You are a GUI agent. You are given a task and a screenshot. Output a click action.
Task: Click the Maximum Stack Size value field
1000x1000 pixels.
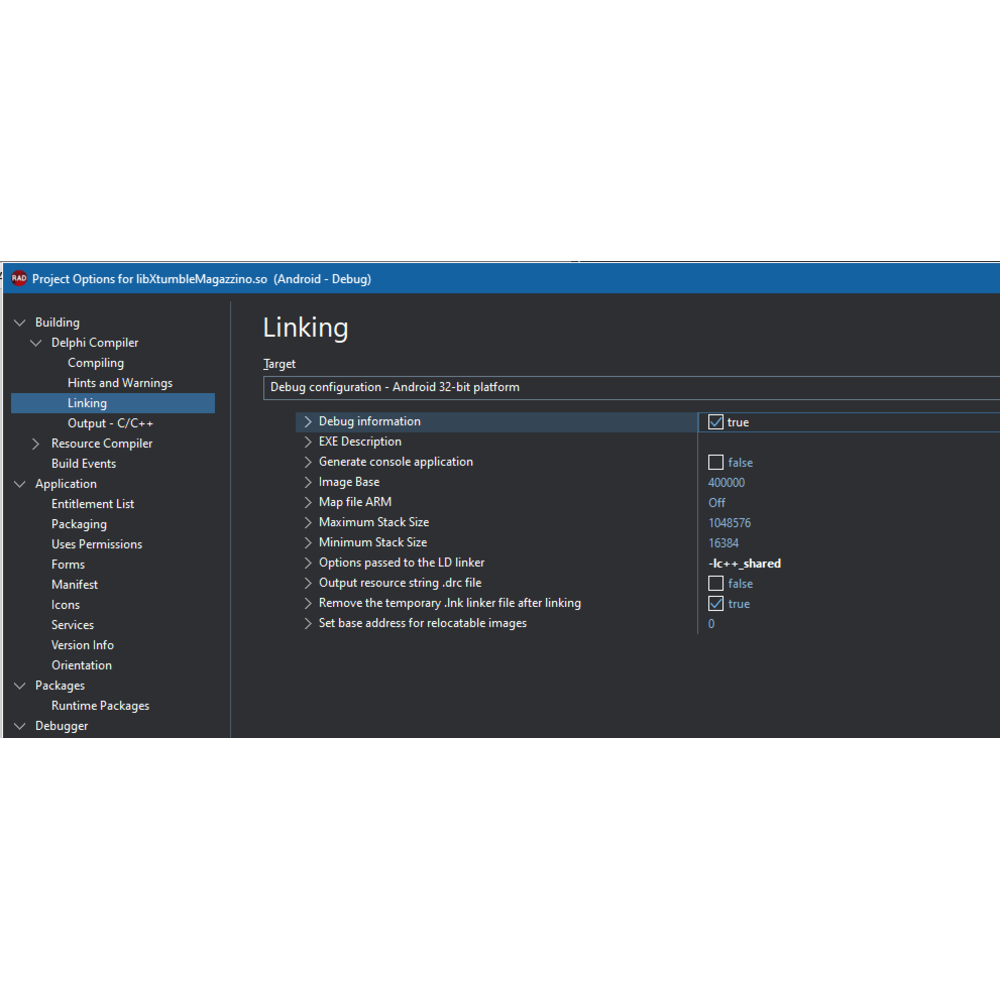(730, 523)
